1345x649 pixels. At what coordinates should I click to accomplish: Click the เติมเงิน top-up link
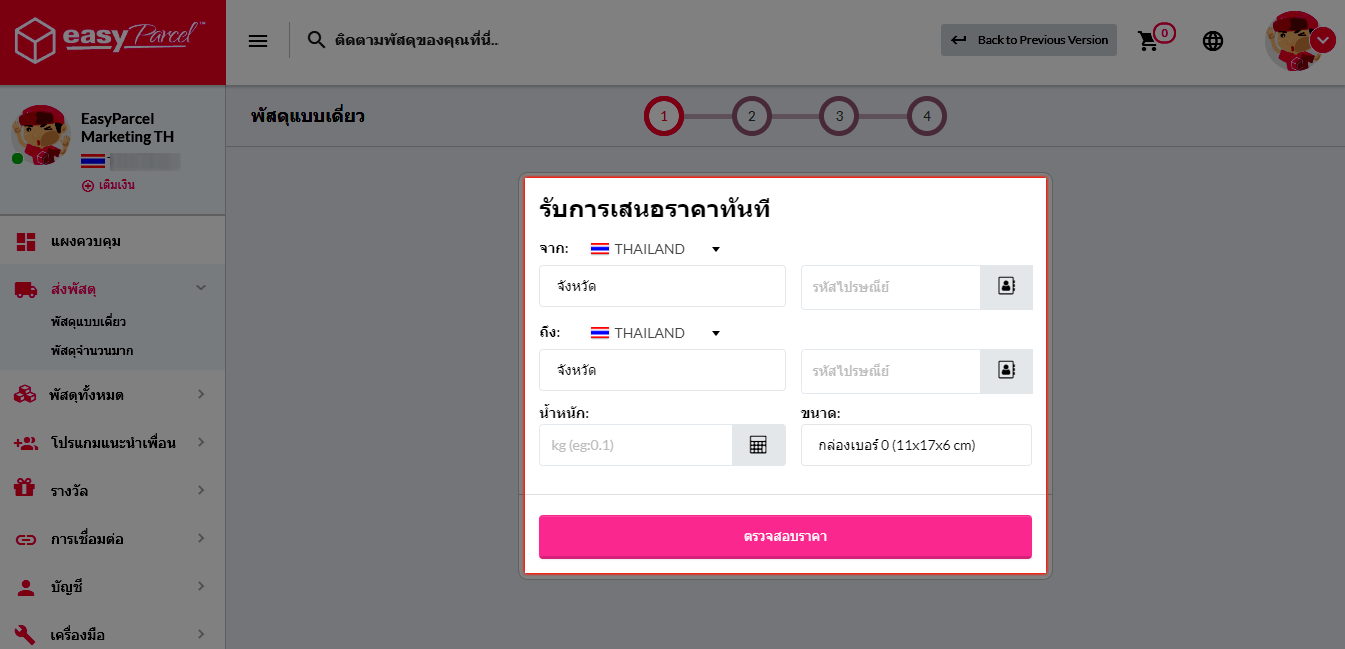[x=109, y=185]
